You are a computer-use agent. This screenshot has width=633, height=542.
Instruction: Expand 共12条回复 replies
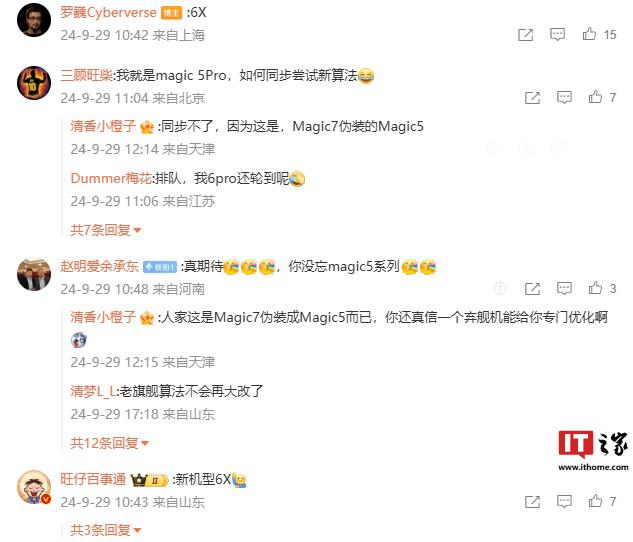109,443
